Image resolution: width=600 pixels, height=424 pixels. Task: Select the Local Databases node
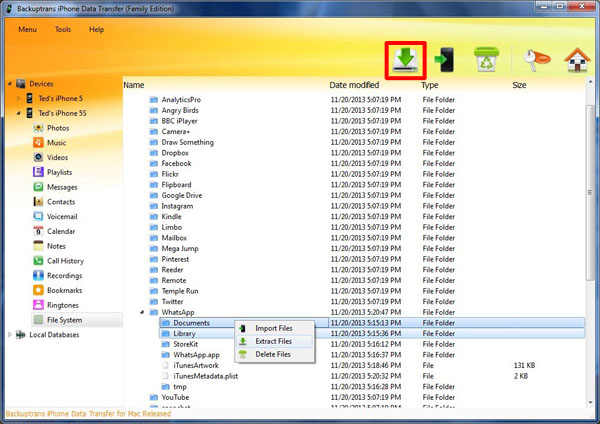coord(54,335)
